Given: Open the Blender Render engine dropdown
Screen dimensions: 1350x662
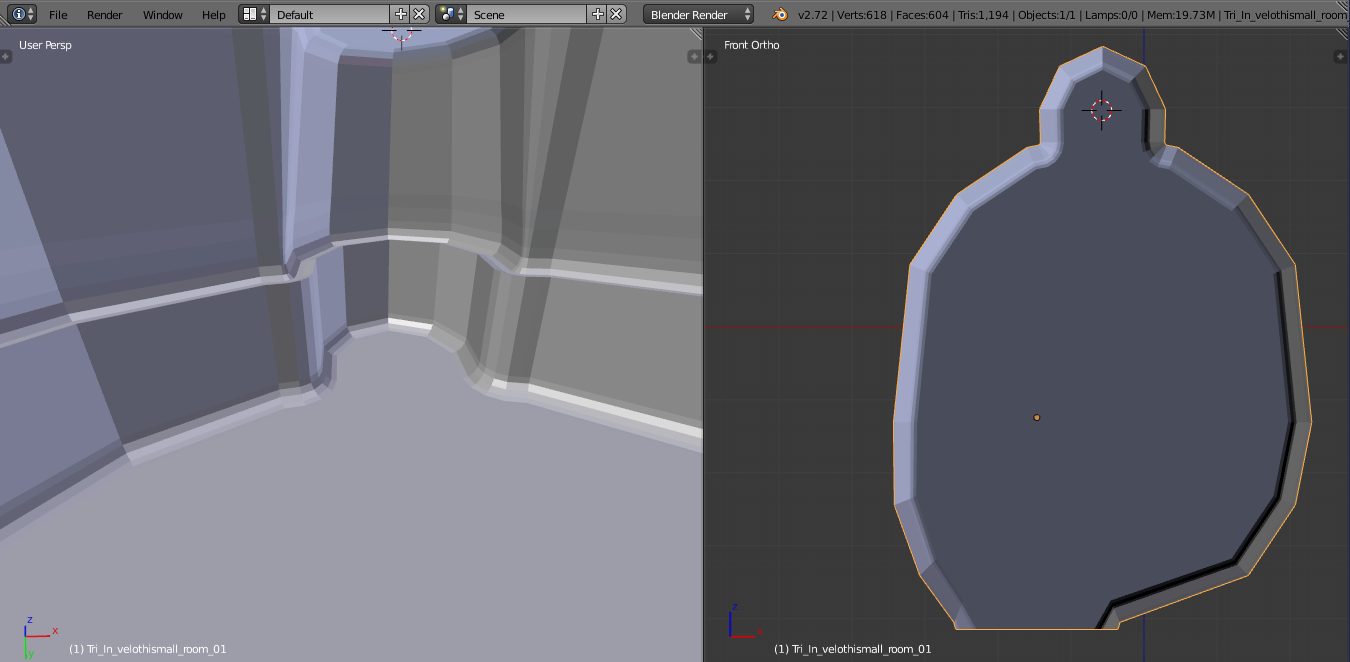Looking at the screenshot, I should (x=698, y=15).
